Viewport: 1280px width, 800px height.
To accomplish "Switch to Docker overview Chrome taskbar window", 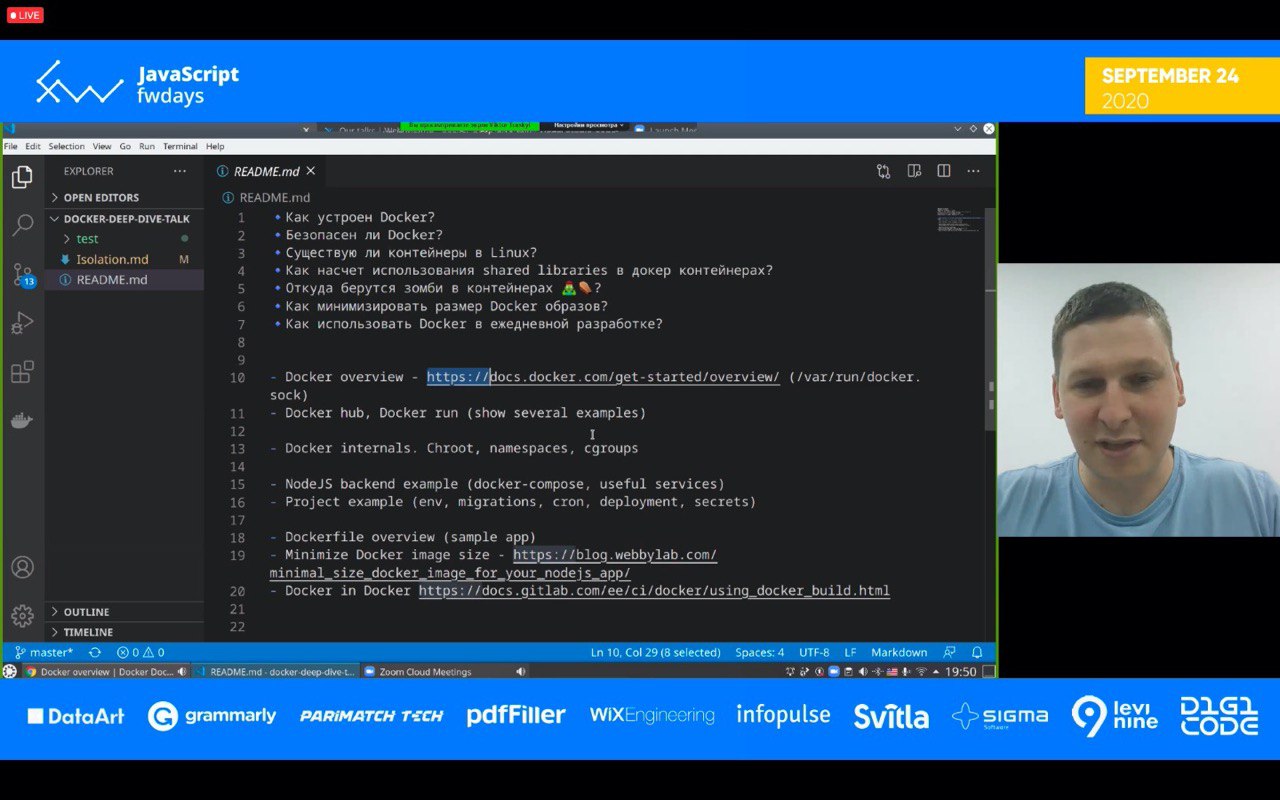I will point(105,672).
